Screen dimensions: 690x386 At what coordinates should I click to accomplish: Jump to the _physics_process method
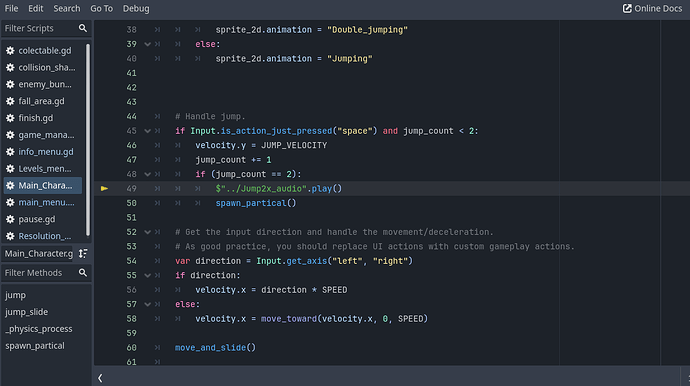39,329
